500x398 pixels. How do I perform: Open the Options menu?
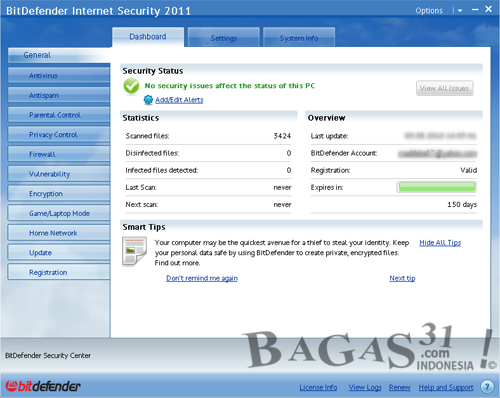[429, 11]
